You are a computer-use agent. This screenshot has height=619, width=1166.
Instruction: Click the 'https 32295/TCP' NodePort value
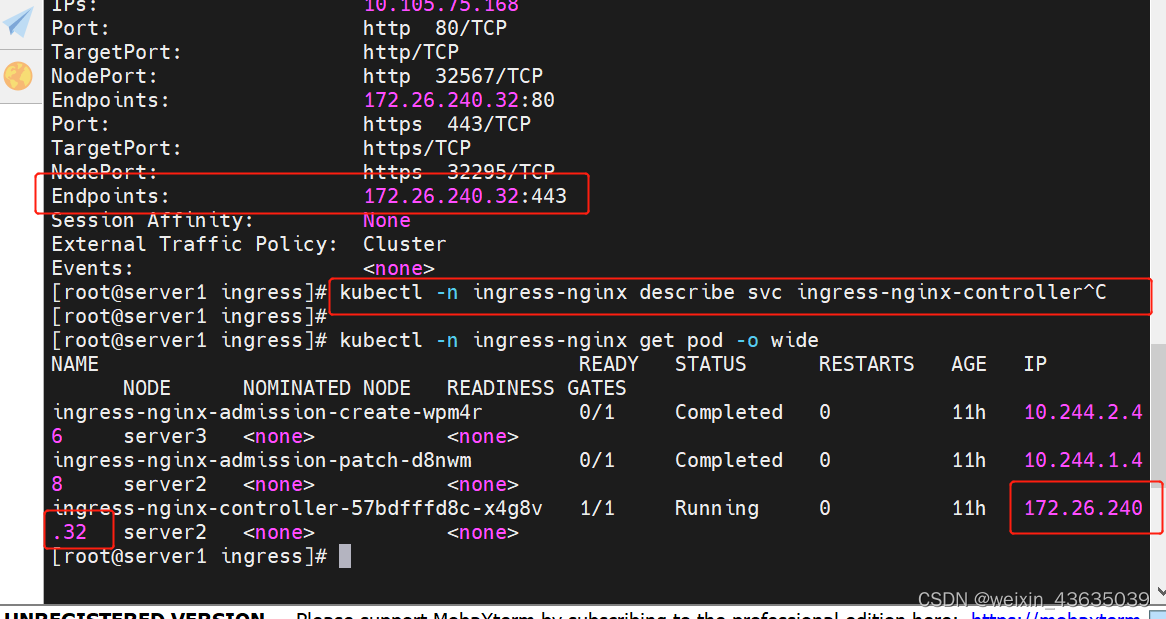point(459,172)
